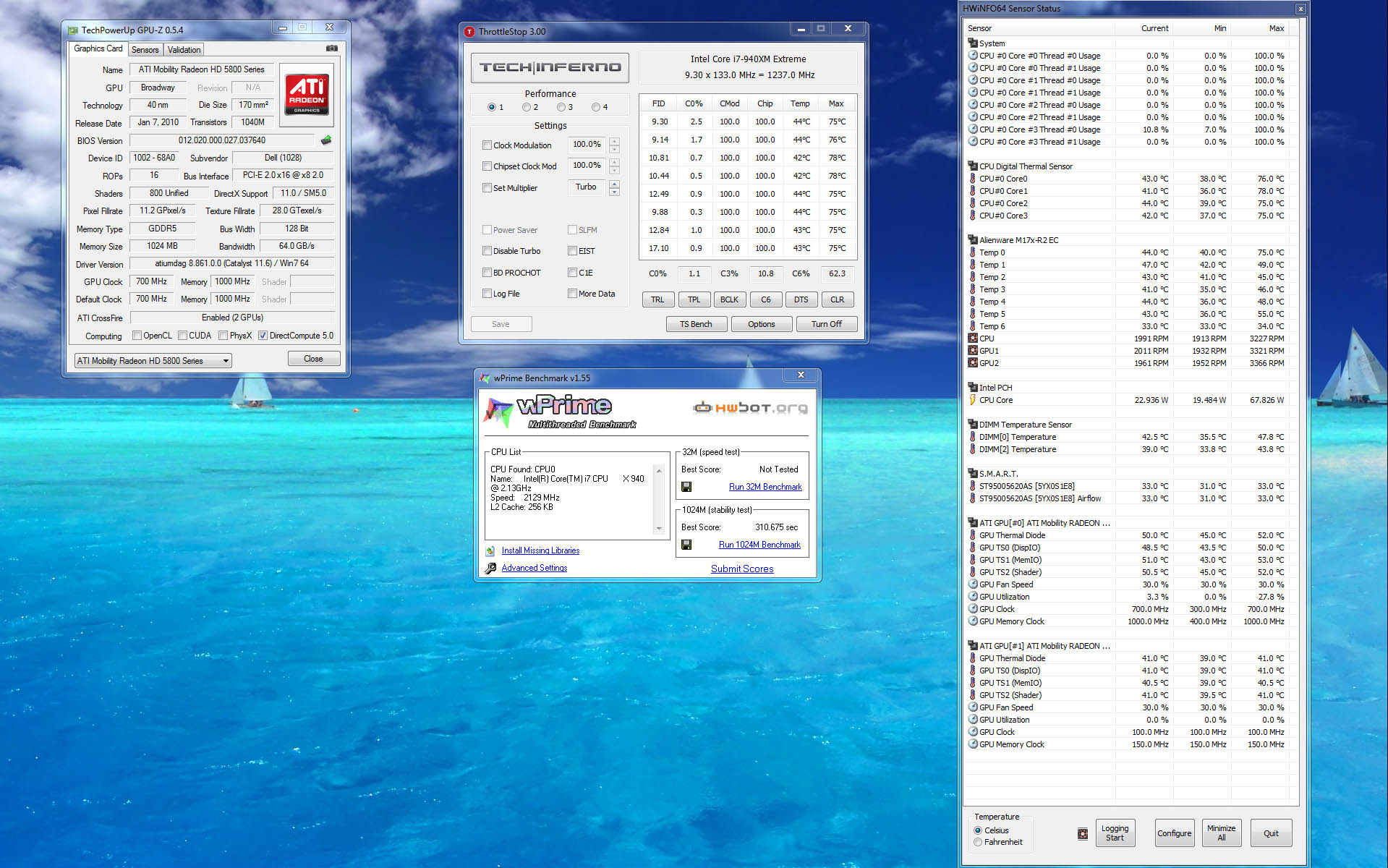Select performance profile 2 radio button
Viewport: 1388px width, 868px height.
[527, 107]
